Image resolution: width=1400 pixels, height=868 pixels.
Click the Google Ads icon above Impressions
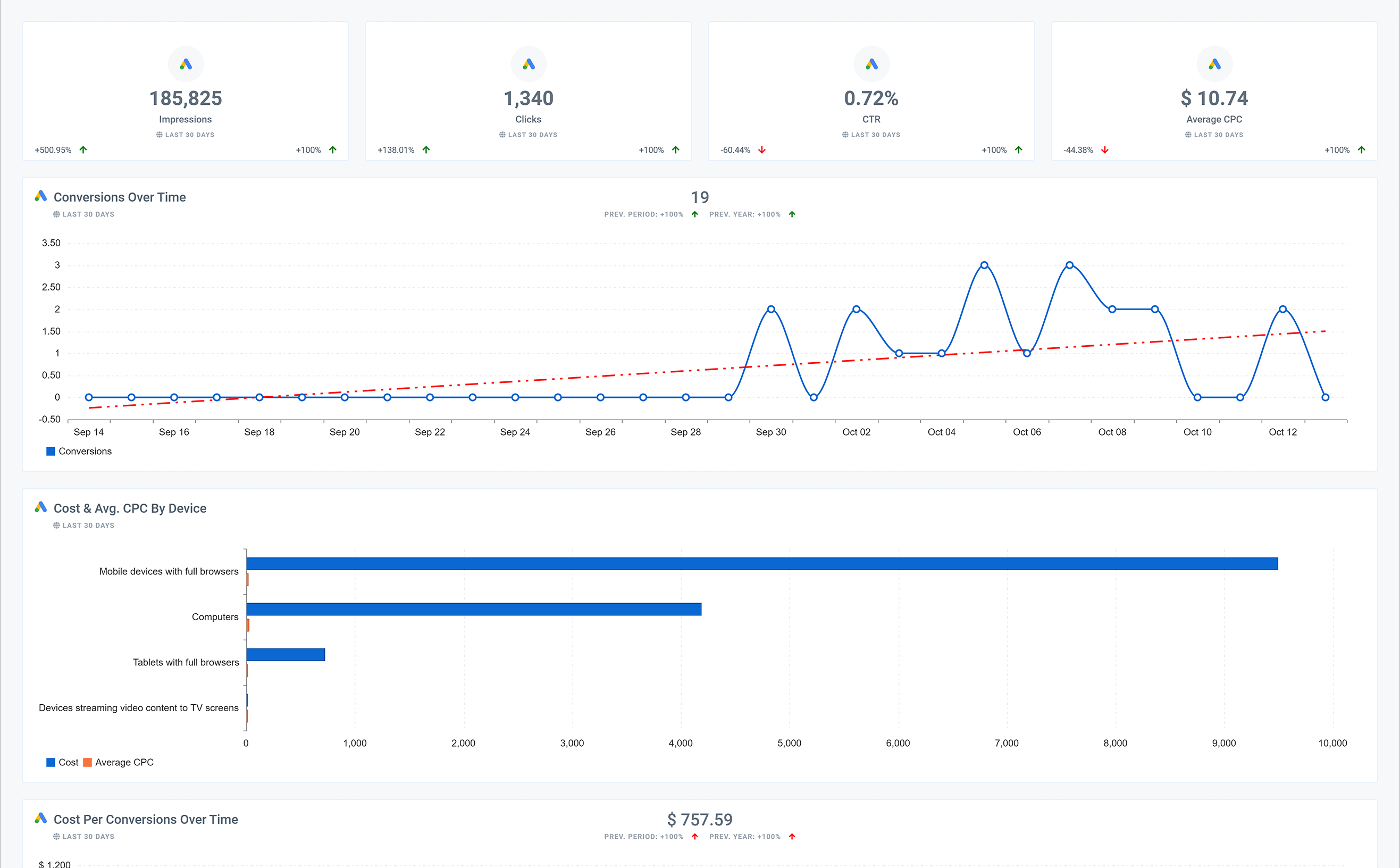[186, 64]
